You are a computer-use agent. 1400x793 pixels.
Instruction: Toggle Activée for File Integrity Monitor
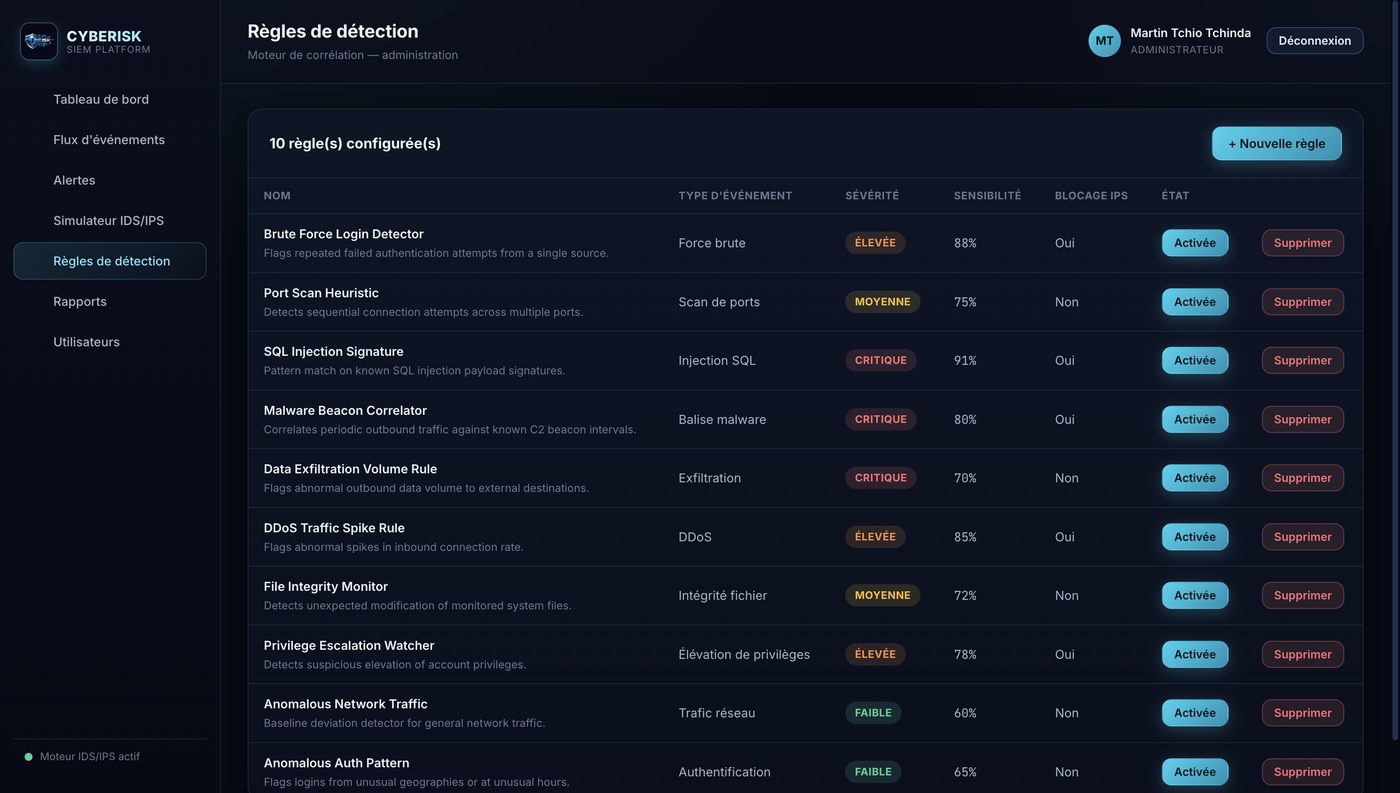pos(1195,595)
